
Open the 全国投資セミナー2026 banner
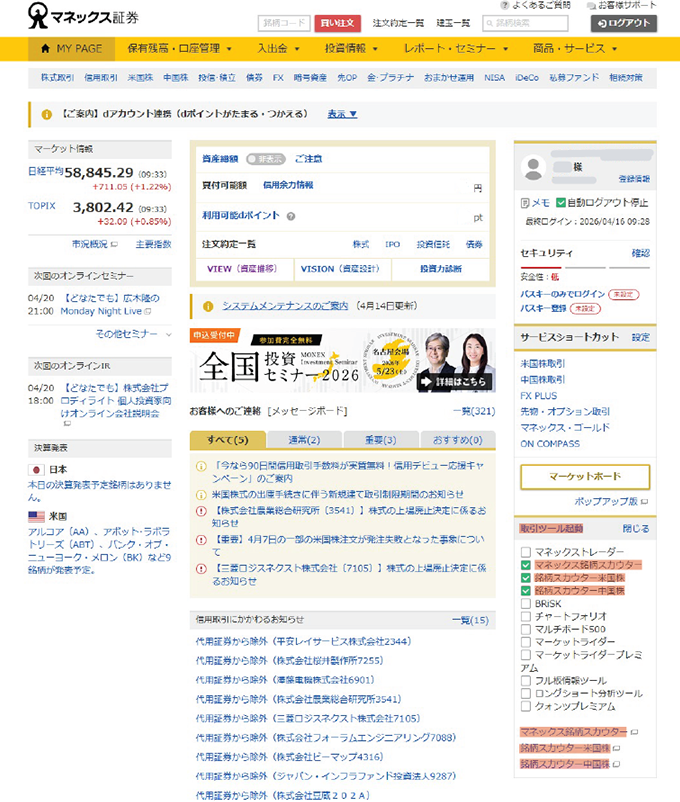[342, 361]
